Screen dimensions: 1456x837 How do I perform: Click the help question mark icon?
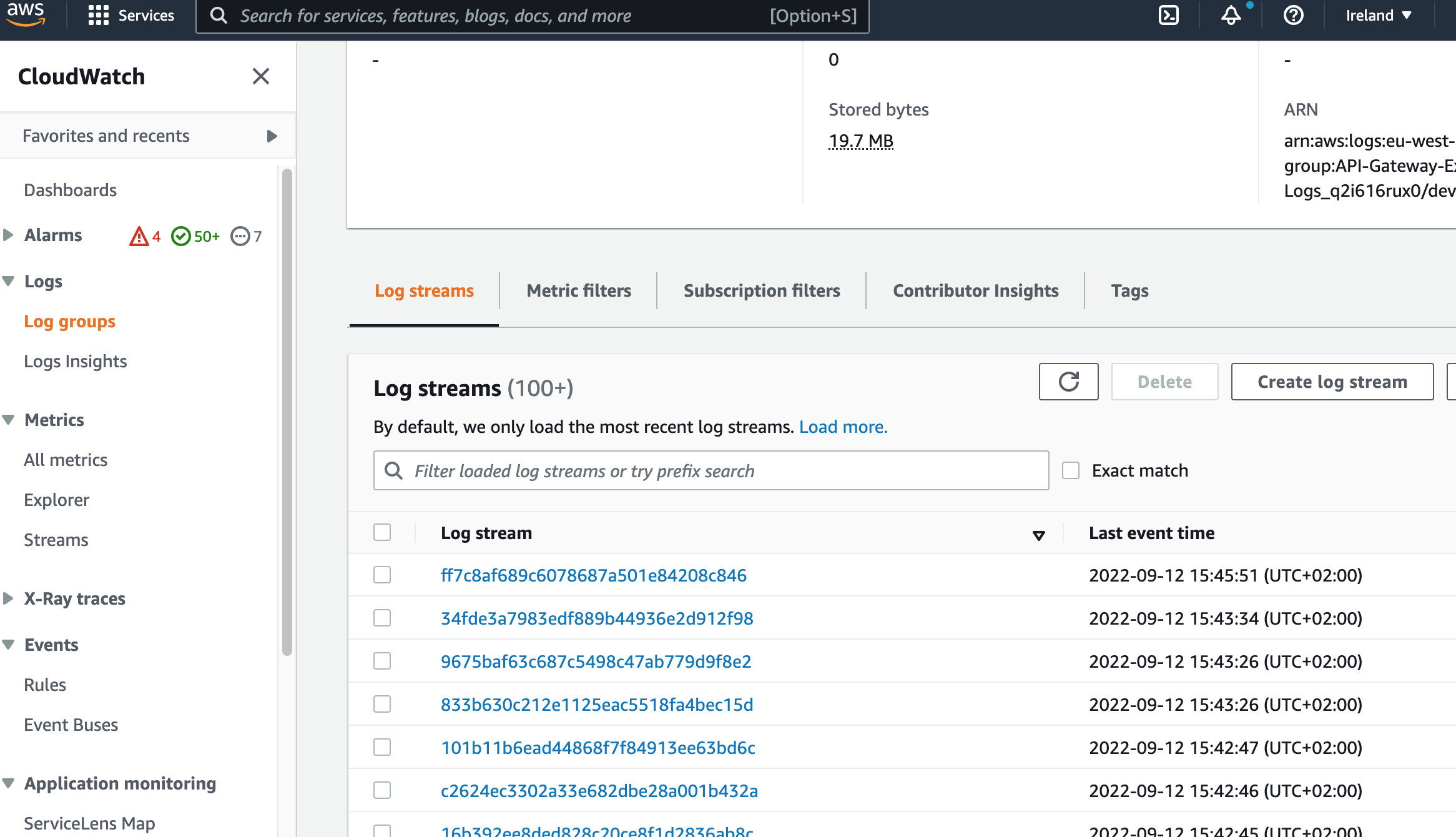point(1293,15)
